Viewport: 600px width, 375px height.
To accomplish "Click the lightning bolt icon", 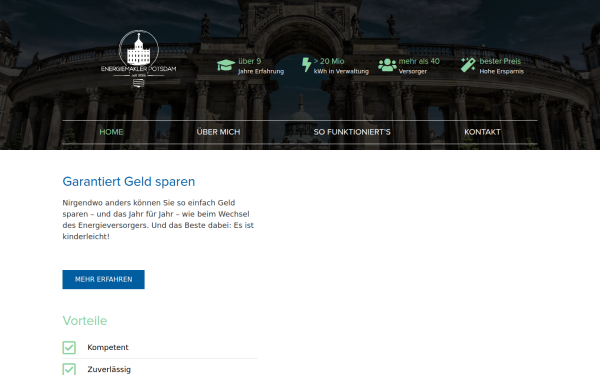I will (307, 65).
